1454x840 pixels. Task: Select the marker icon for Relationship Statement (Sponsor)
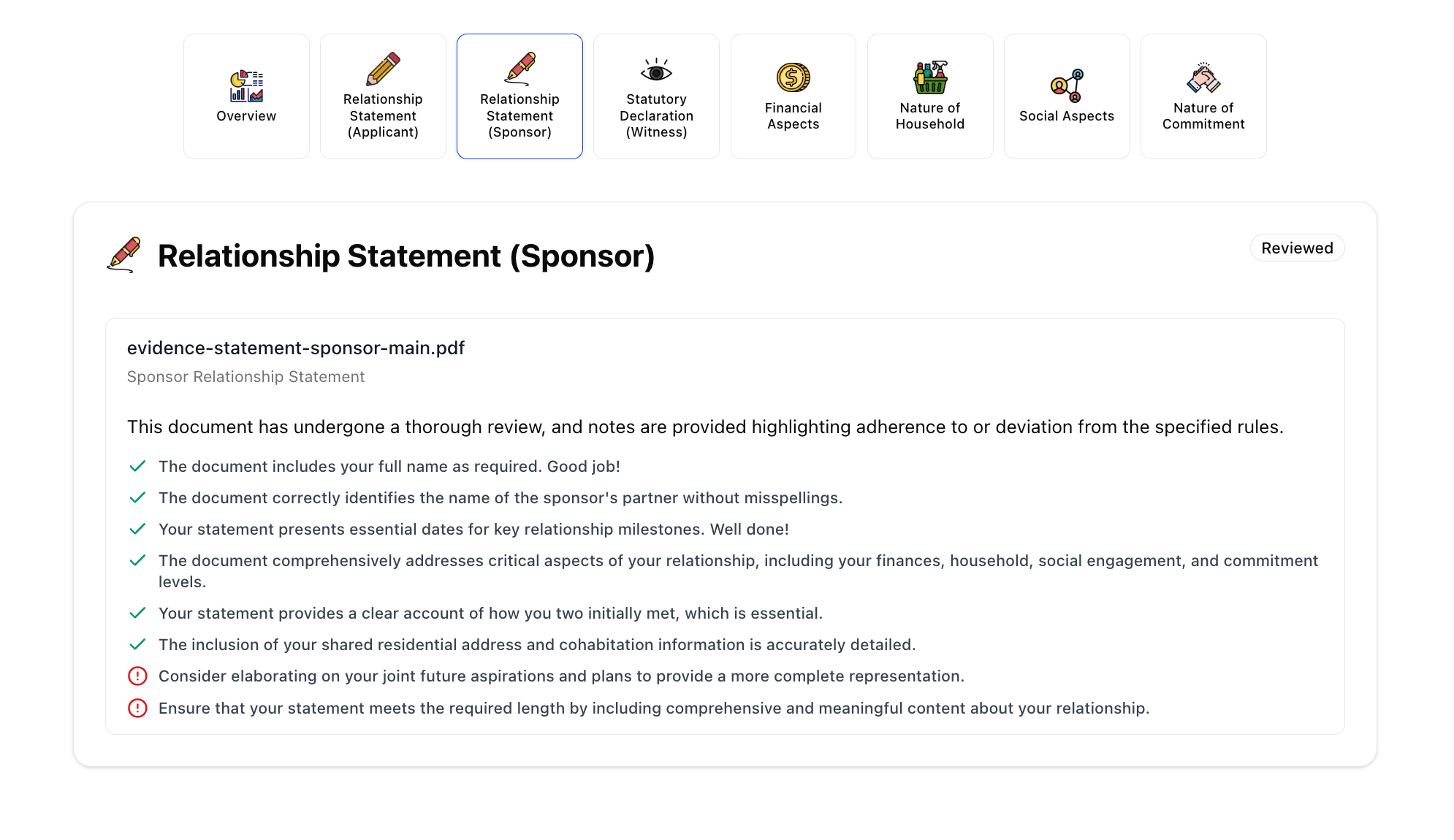coord(519,69)
